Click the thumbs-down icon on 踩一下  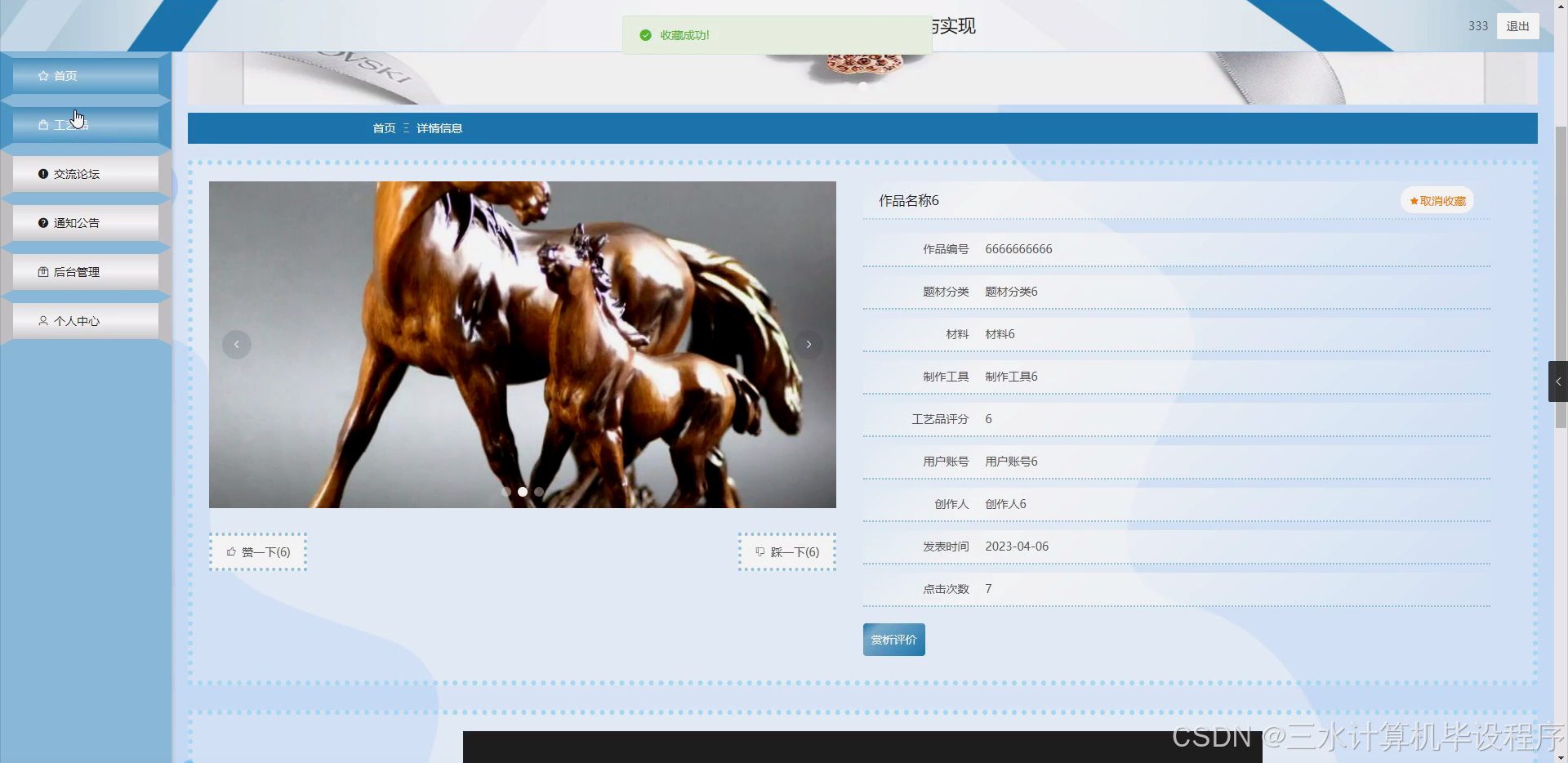click(759, 551)
